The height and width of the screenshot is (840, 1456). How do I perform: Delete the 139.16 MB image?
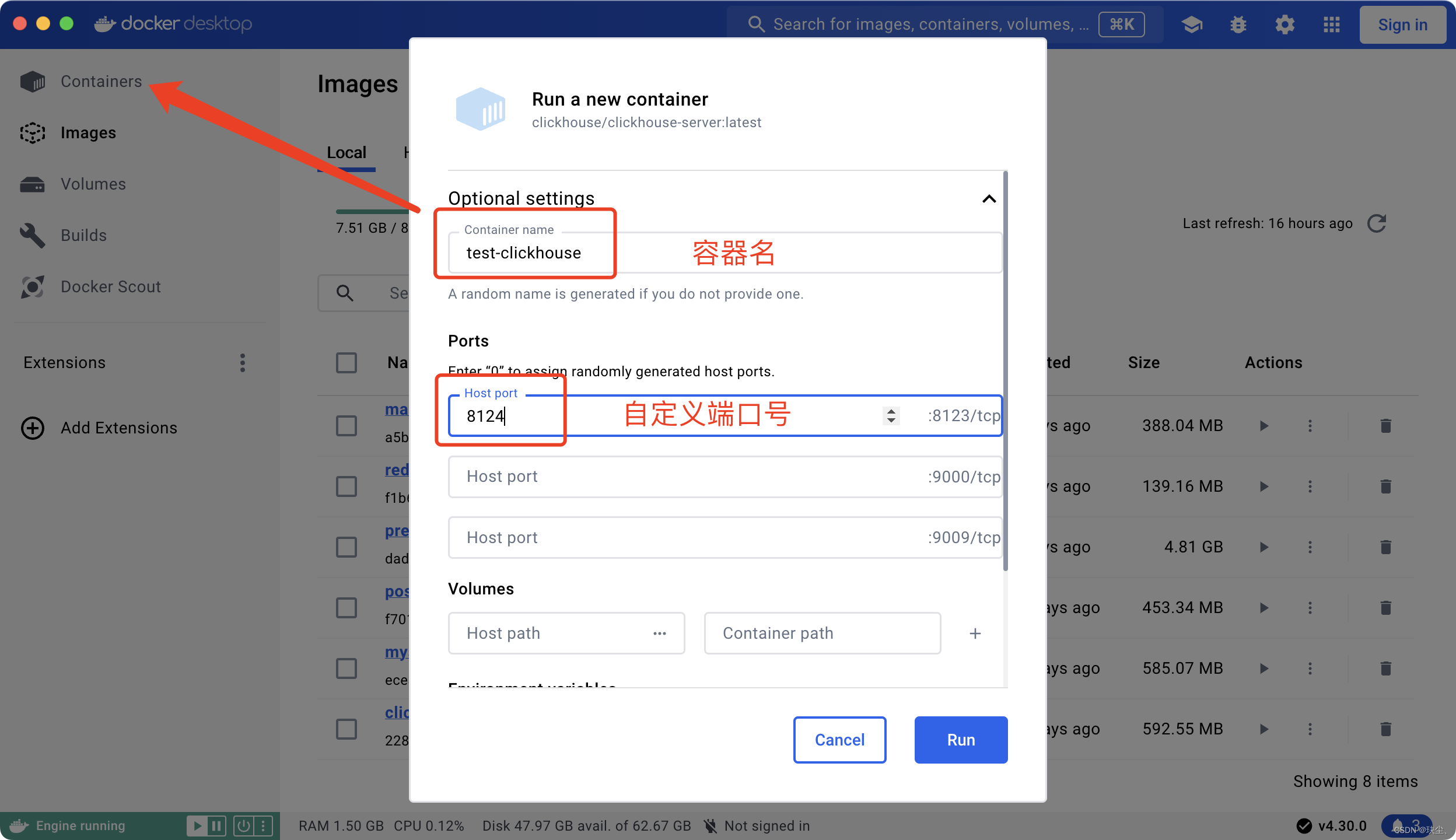pos(1386,487)
